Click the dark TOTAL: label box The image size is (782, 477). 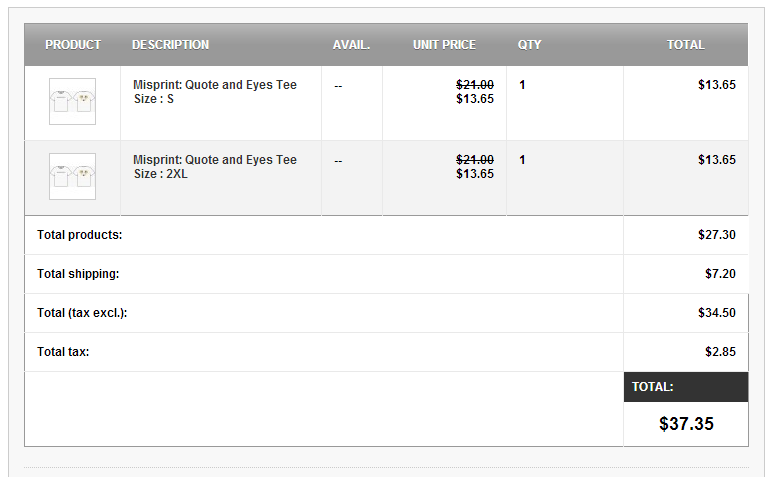pos(685,387)
